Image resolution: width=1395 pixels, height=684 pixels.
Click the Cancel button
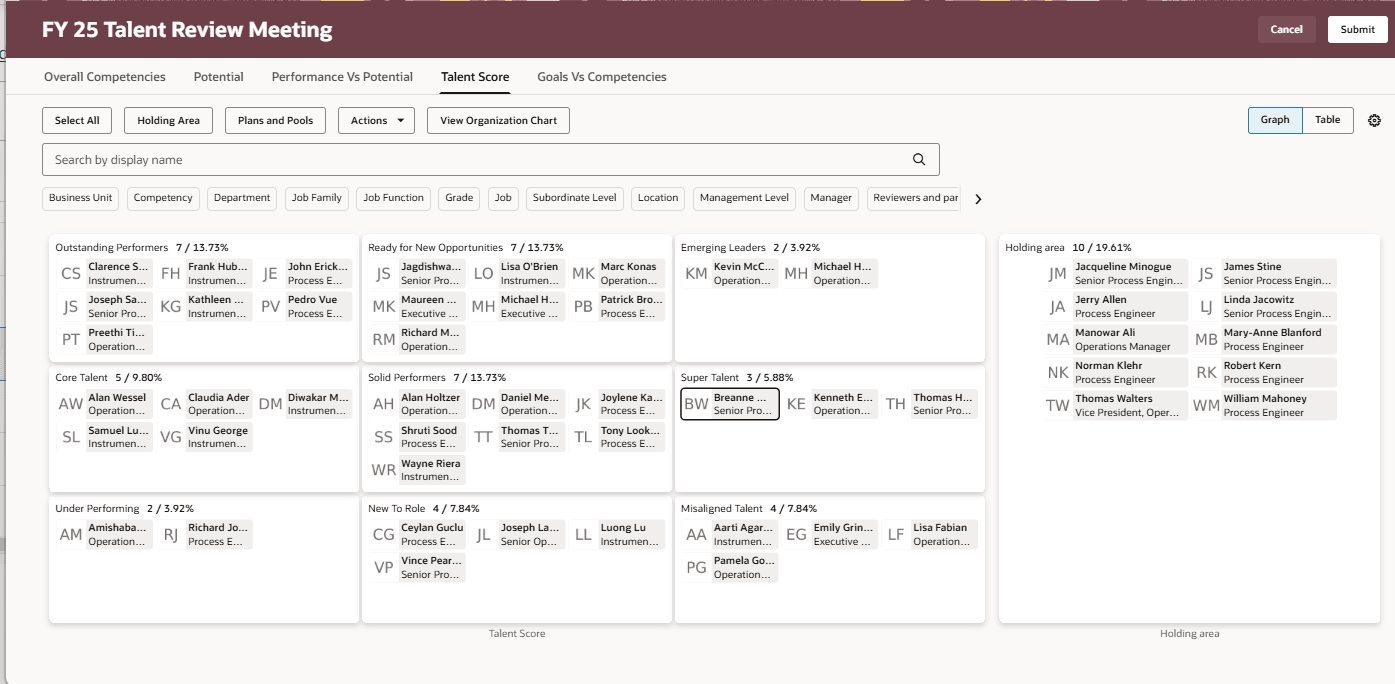click(1287, 30)
